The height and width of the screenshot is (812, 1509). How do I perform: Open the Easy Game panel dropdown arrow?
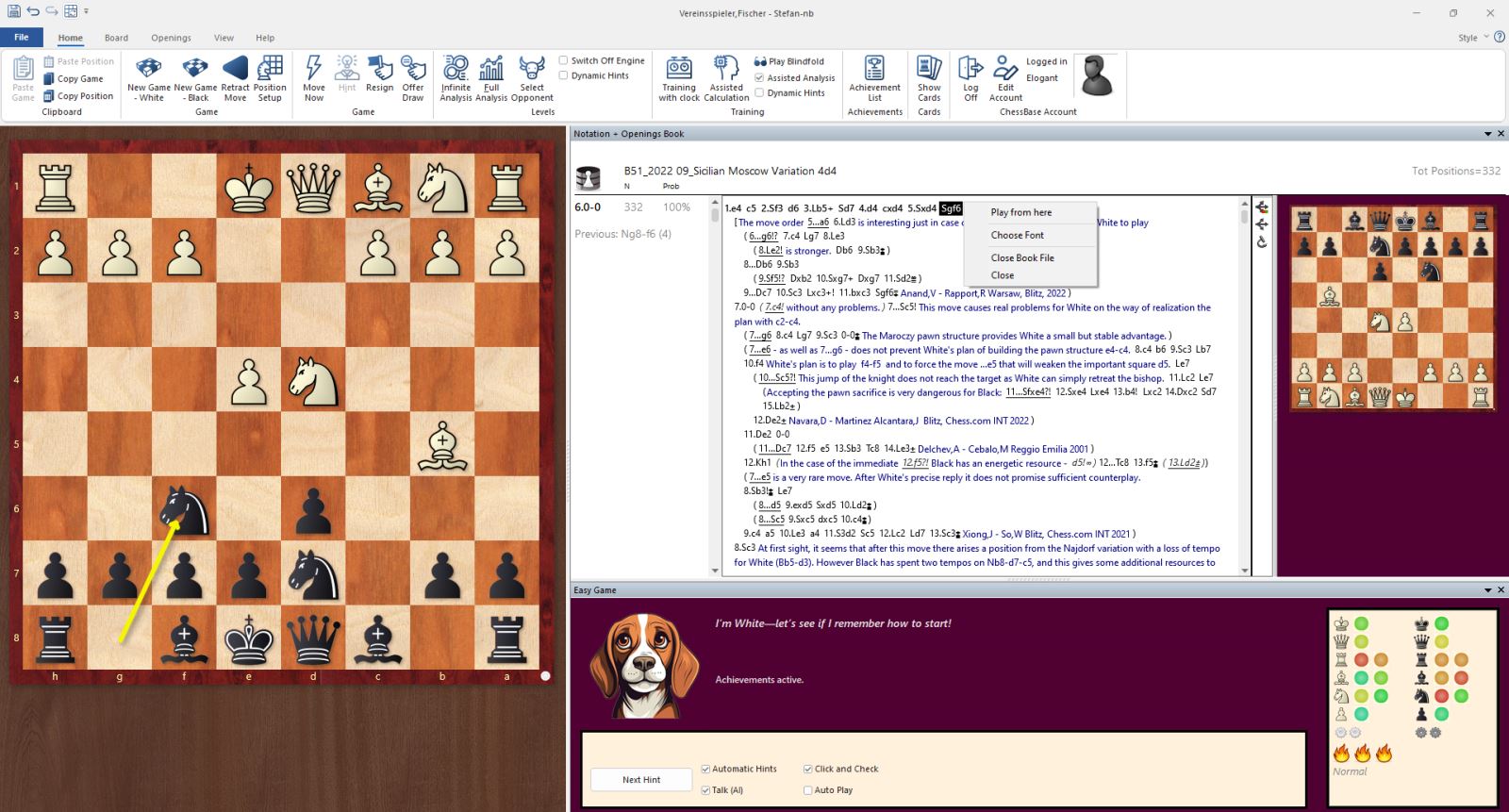coord(1487,590)
